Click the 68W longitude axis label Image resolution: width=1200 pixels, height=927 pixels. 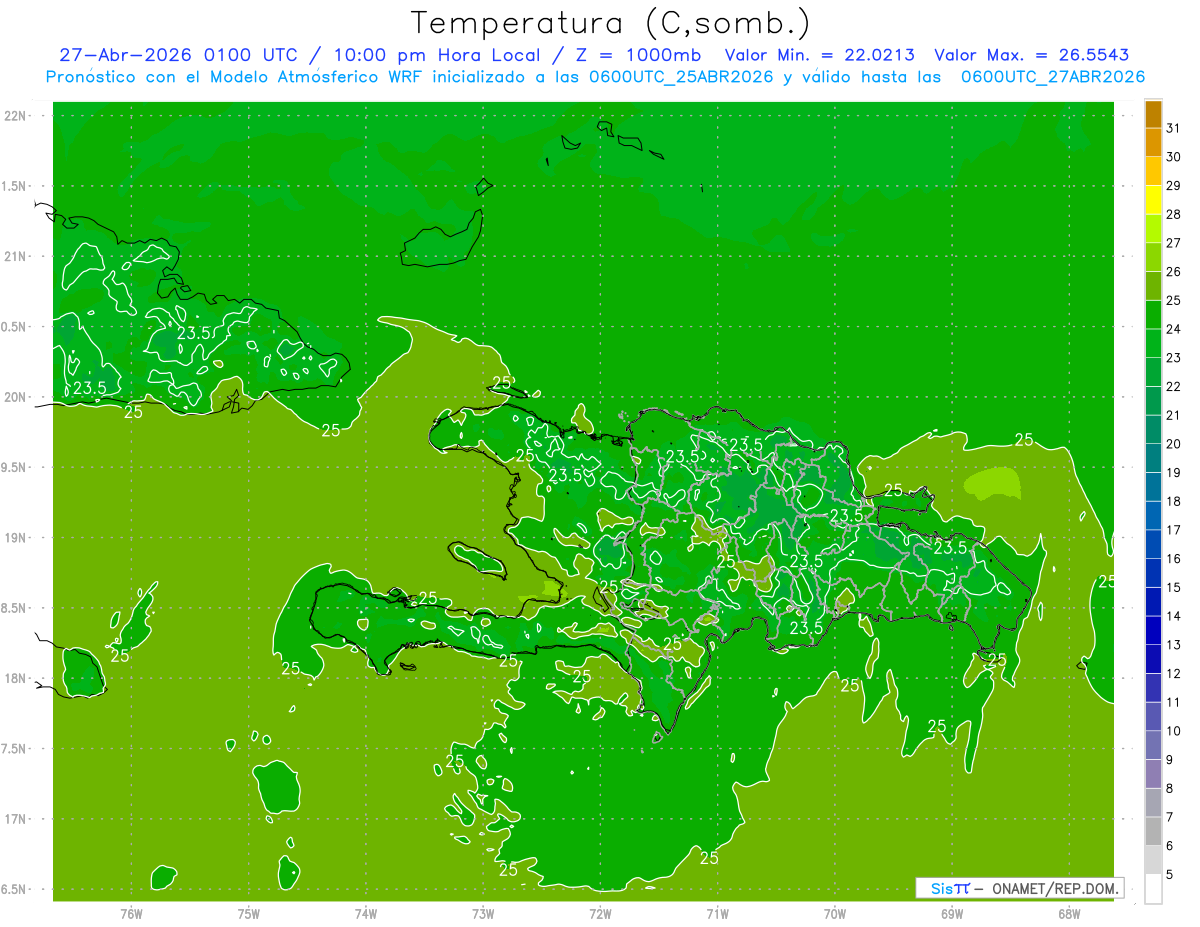pyautogui.click(x=1069, y=914)
